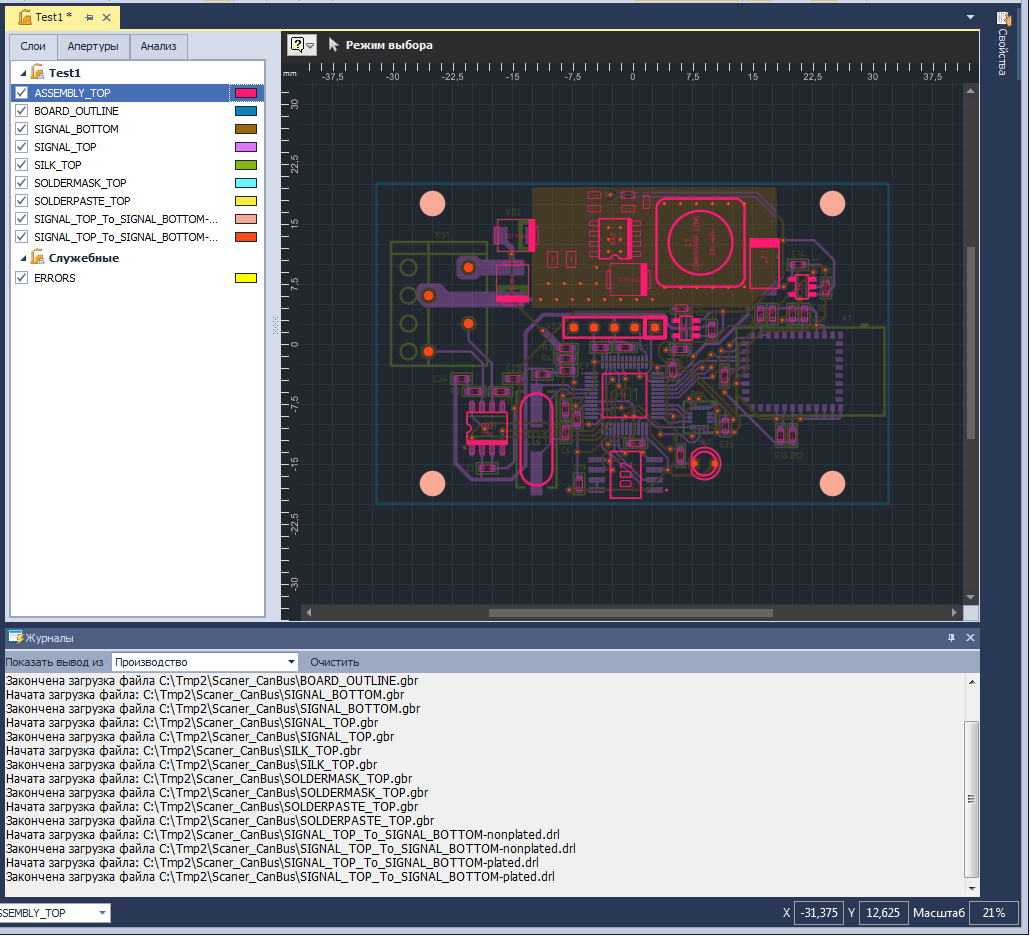
Task: Select the Test1 document tab
Action: (53, 17)
